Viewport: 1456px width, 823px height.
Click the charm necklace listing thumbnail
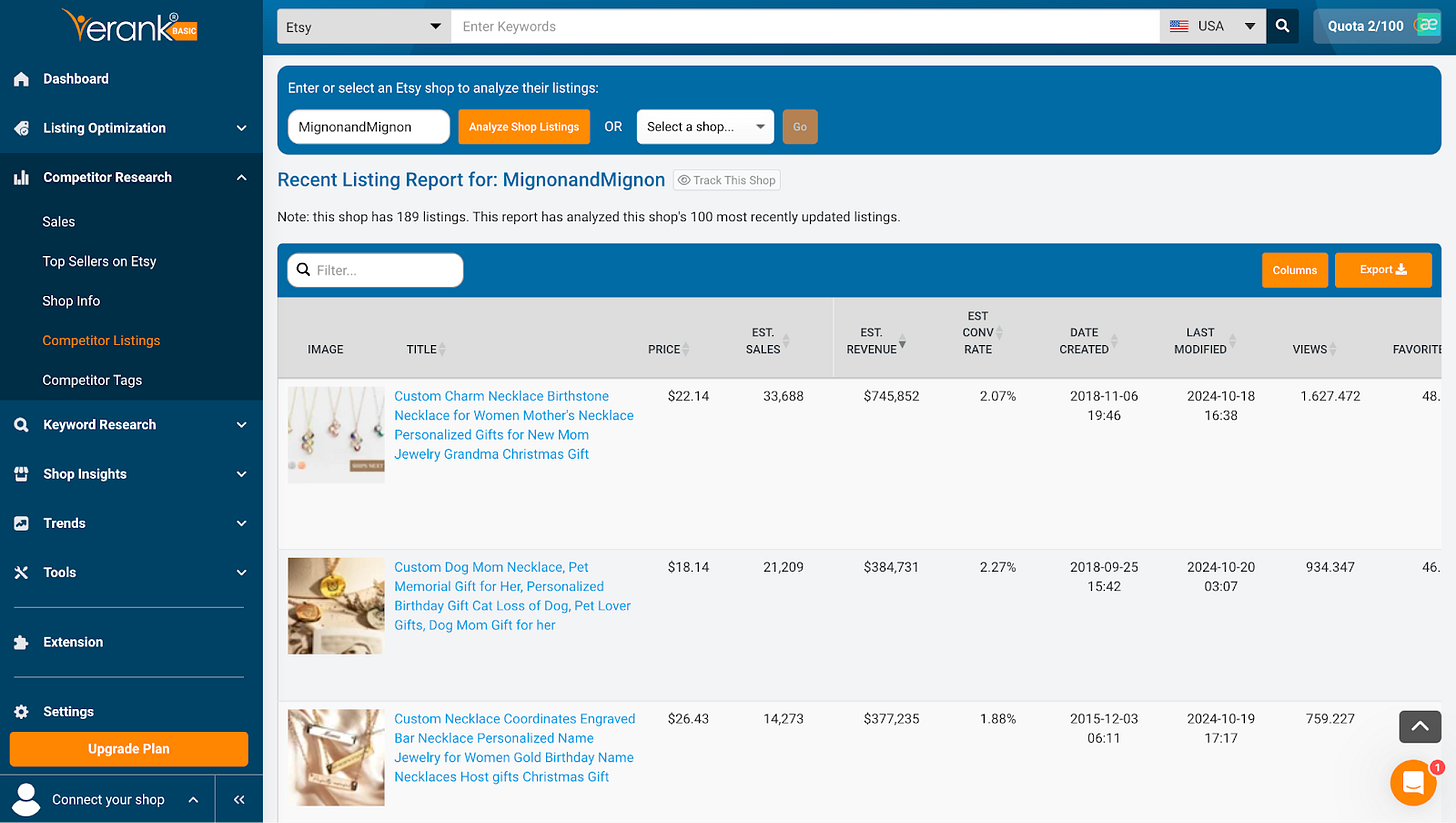tap(336, 435)
